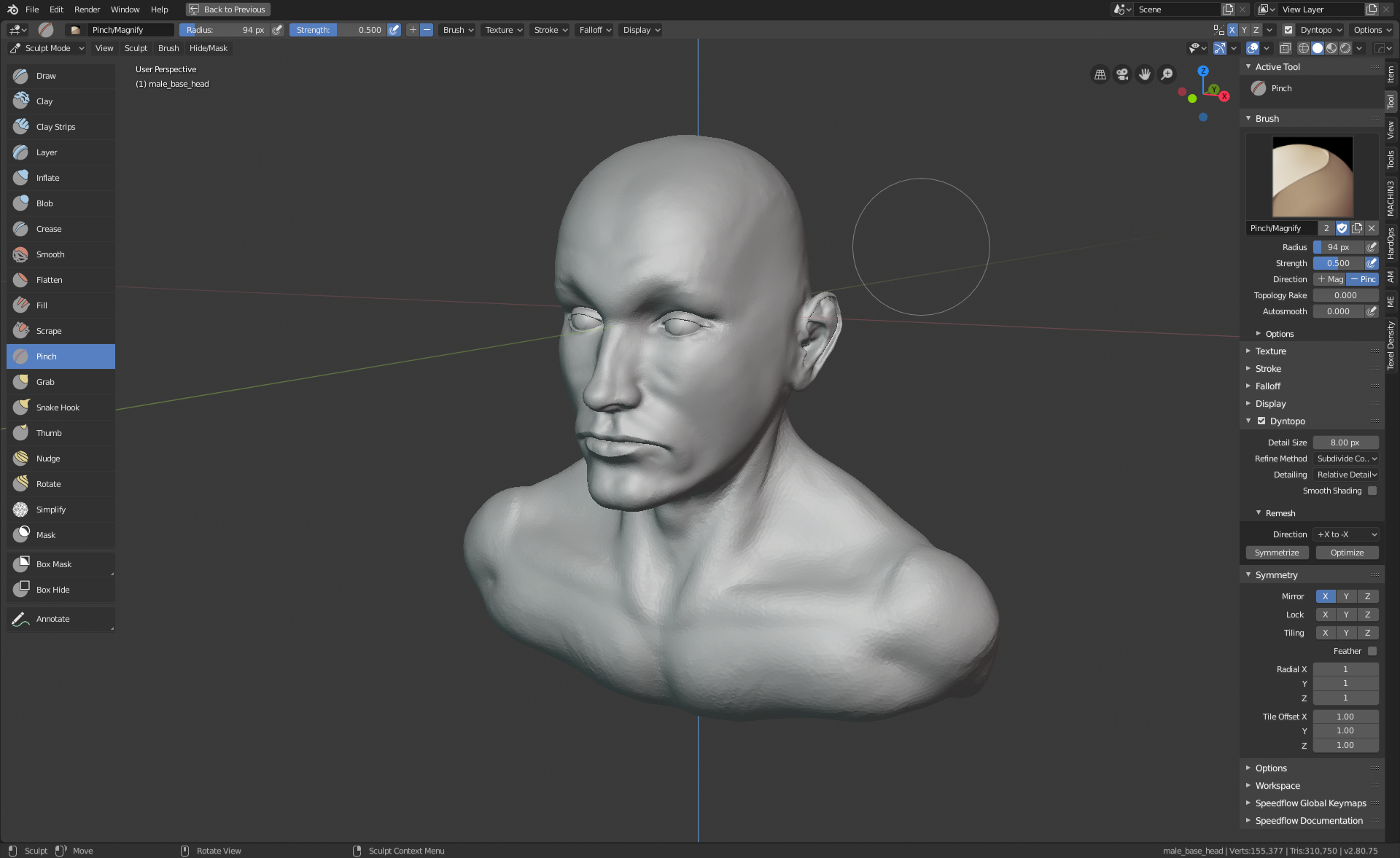This screenshot has height=858, width=1400.
Task: Open the Refine Method dropdown
Action: [x=1346, y=459]
